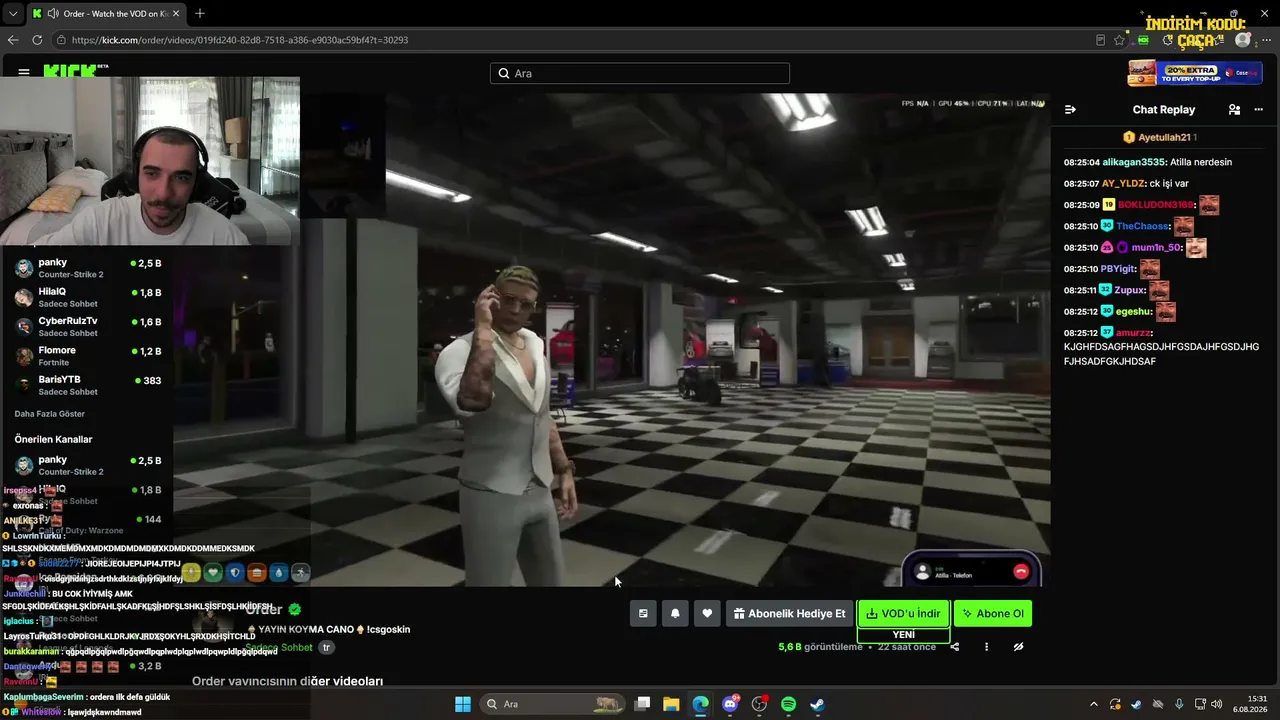Click Zupux username in chat replay
The width and height of the screenshot is (1280, 720).
coord(1130,290)
